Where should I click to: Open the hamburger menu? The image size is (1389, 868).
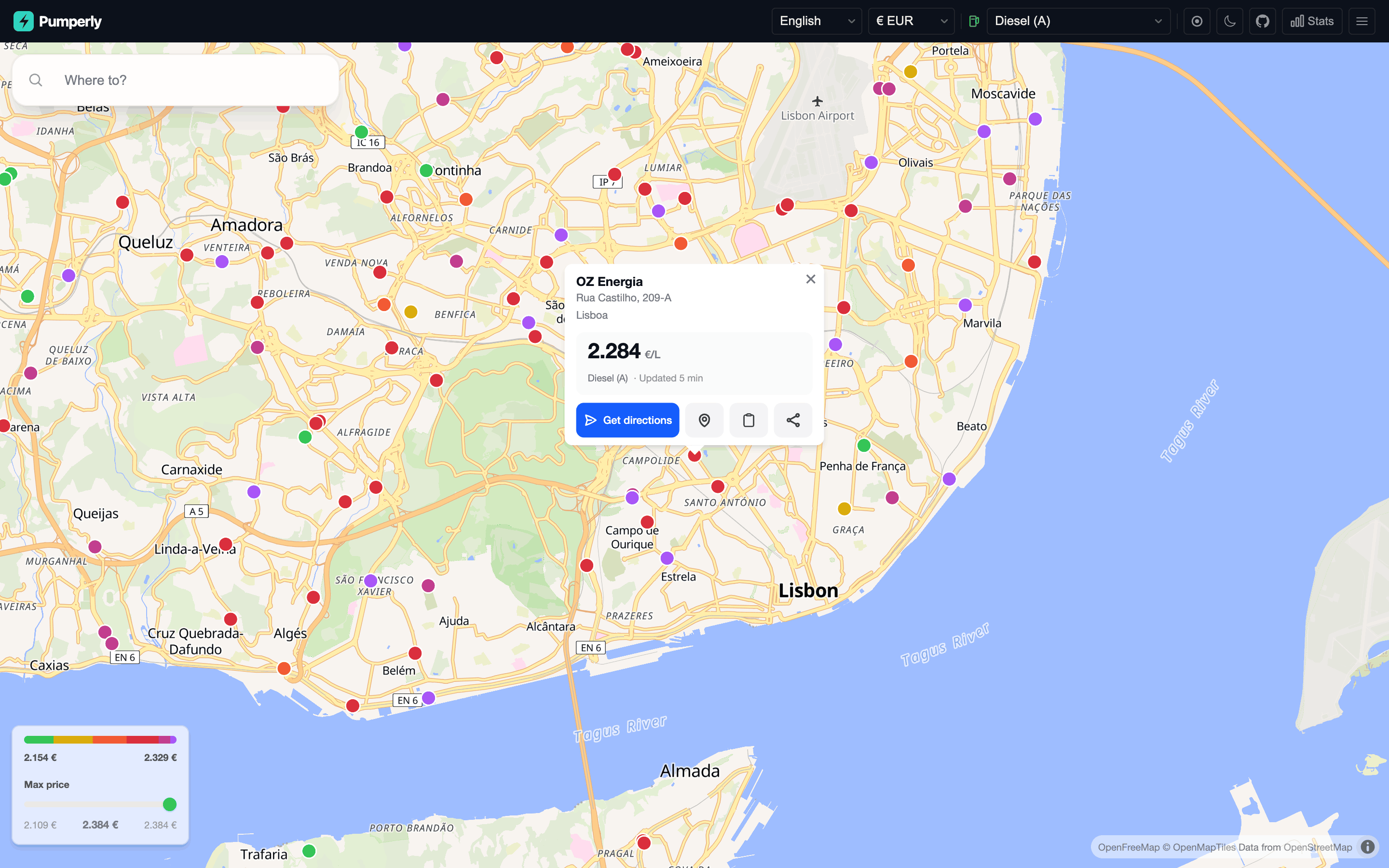[x=1362, y=21]
